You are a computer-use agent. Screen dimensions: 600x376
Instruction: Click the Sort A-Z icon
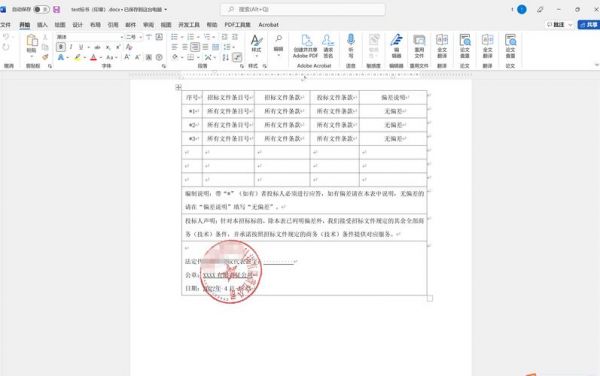point(226,57)
